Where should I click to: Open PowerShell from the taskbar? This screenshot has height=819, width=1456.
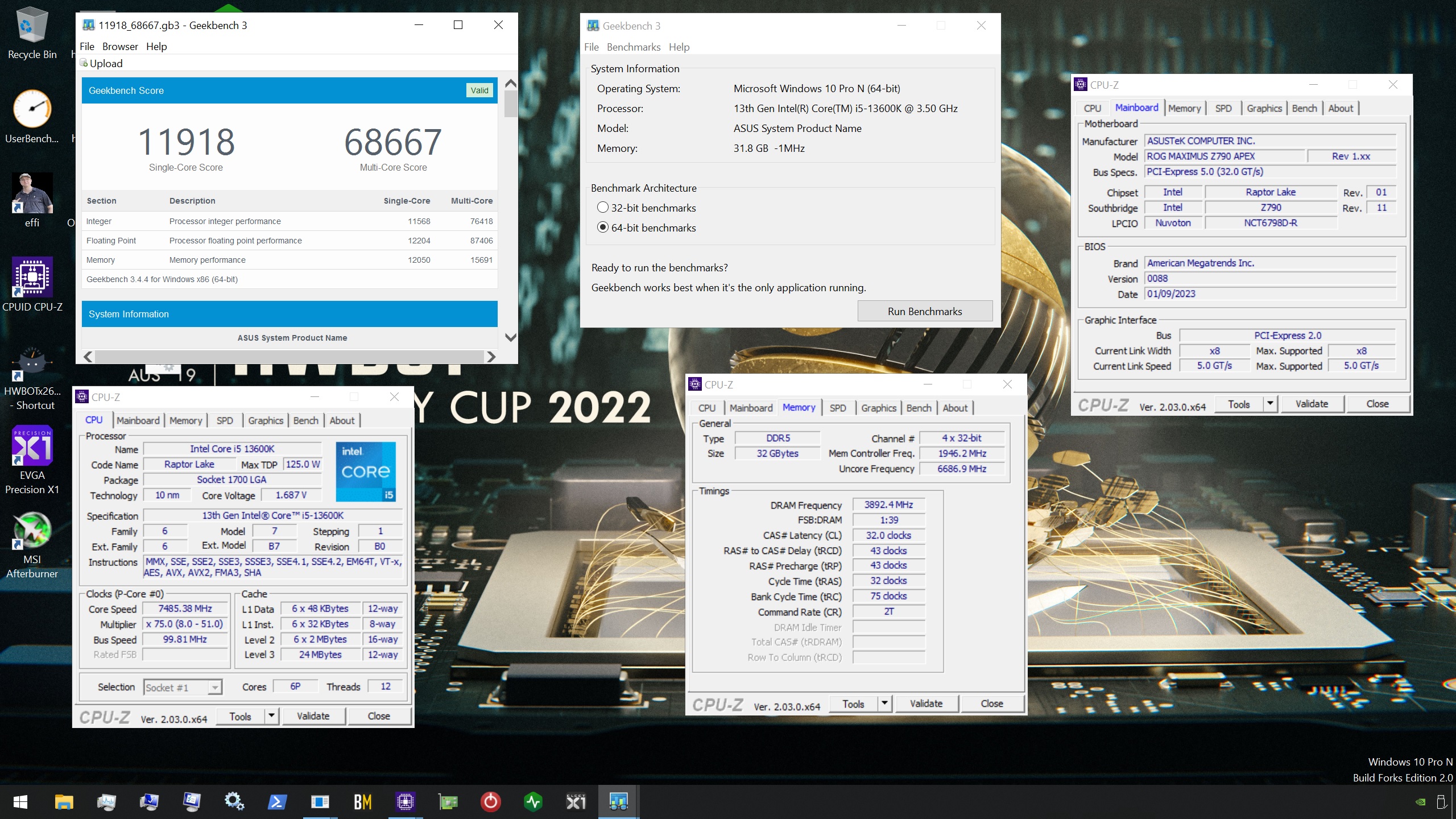click(277, 802)
